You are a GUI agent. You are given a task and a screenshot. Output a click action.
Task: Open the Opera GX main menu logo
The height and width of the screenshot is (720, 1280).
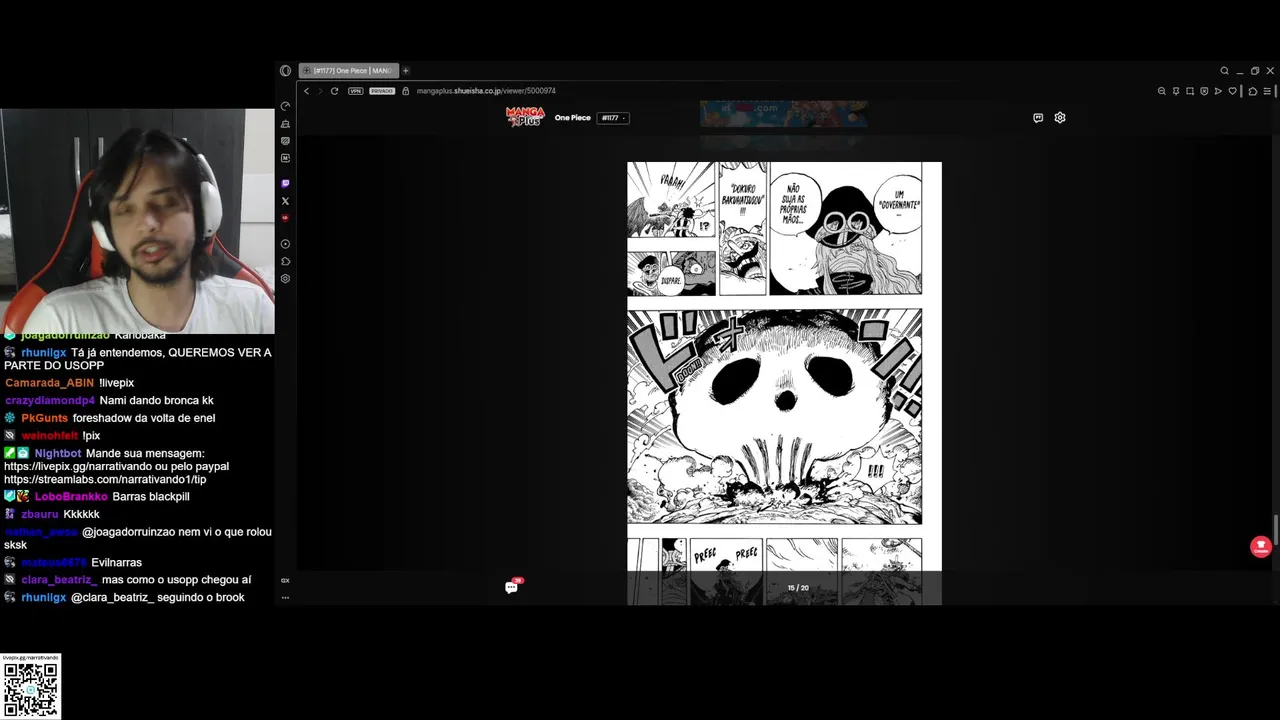click(285, 71)
